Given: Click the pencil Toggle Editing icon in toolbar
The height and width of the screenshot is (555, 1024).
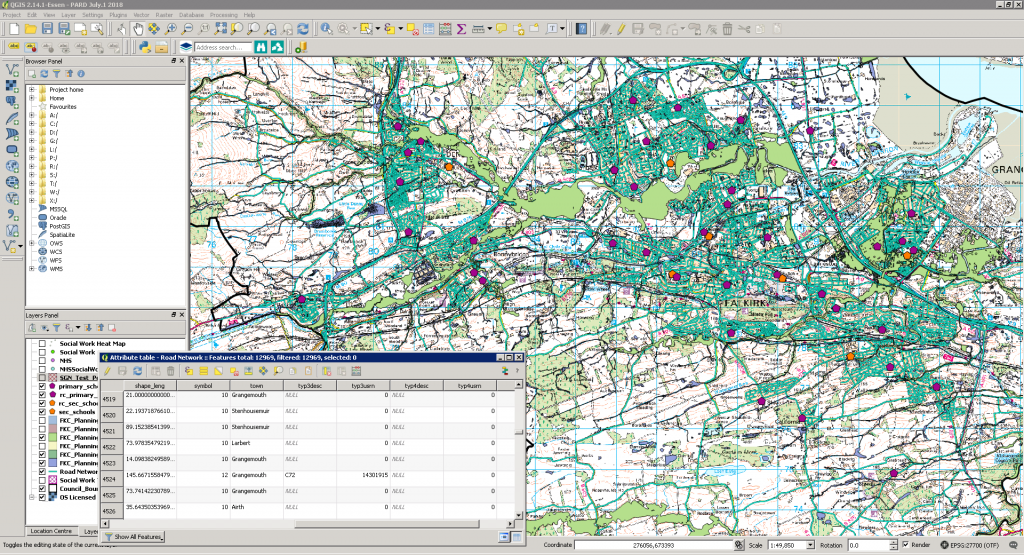Looking at the screenshot, I should click(x=621, y=29).
